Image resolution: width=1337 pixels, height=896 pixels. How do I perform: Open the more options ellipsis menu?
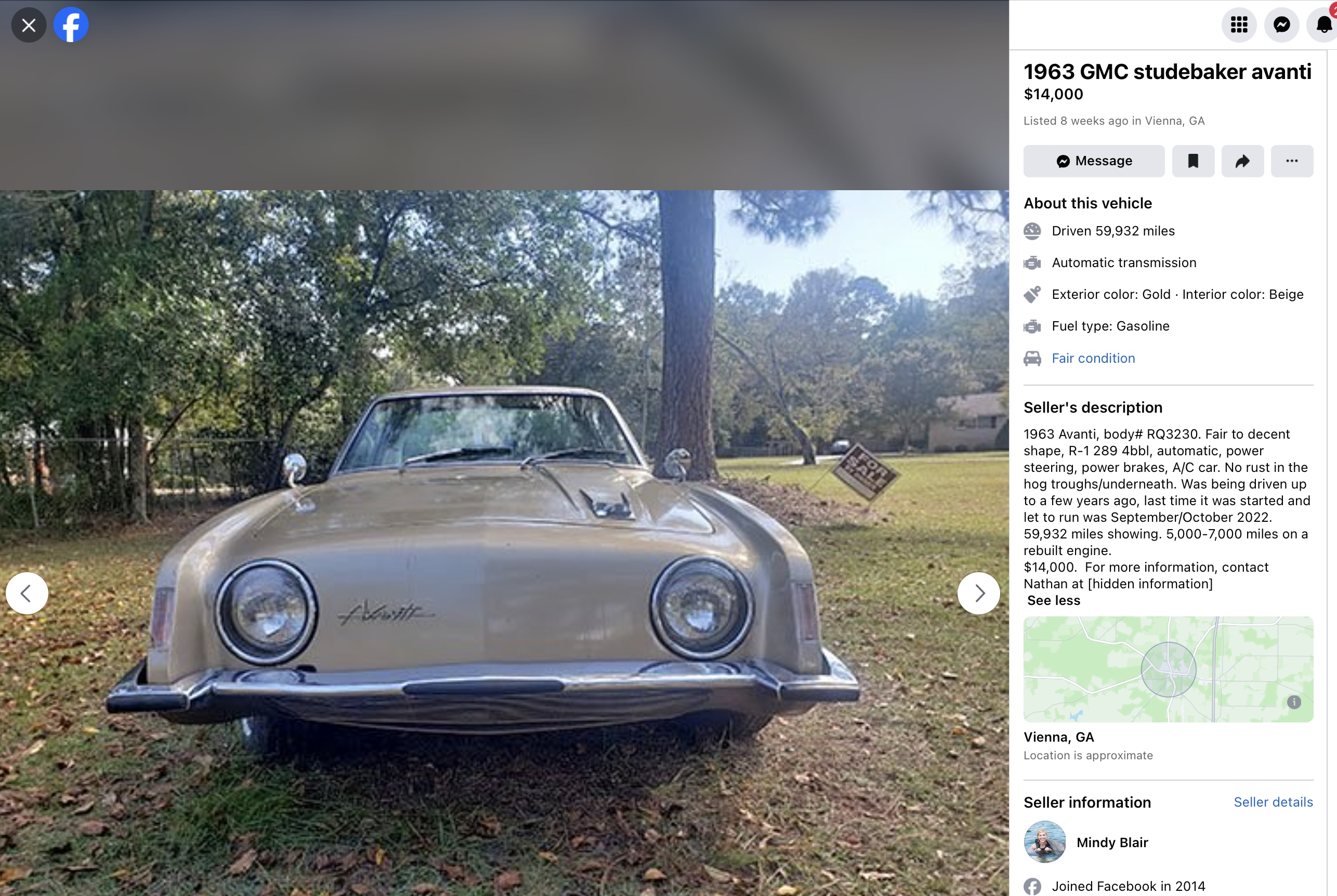pyautogui.click(x=1292, y=161)
